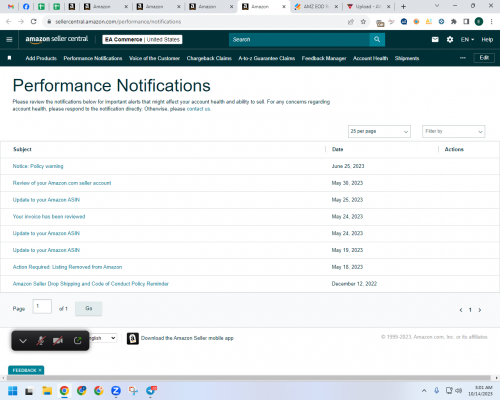Turn on the camera in the floating toolbar
The width and height of the screenshot is (500, 400).
tap(58, 341)
